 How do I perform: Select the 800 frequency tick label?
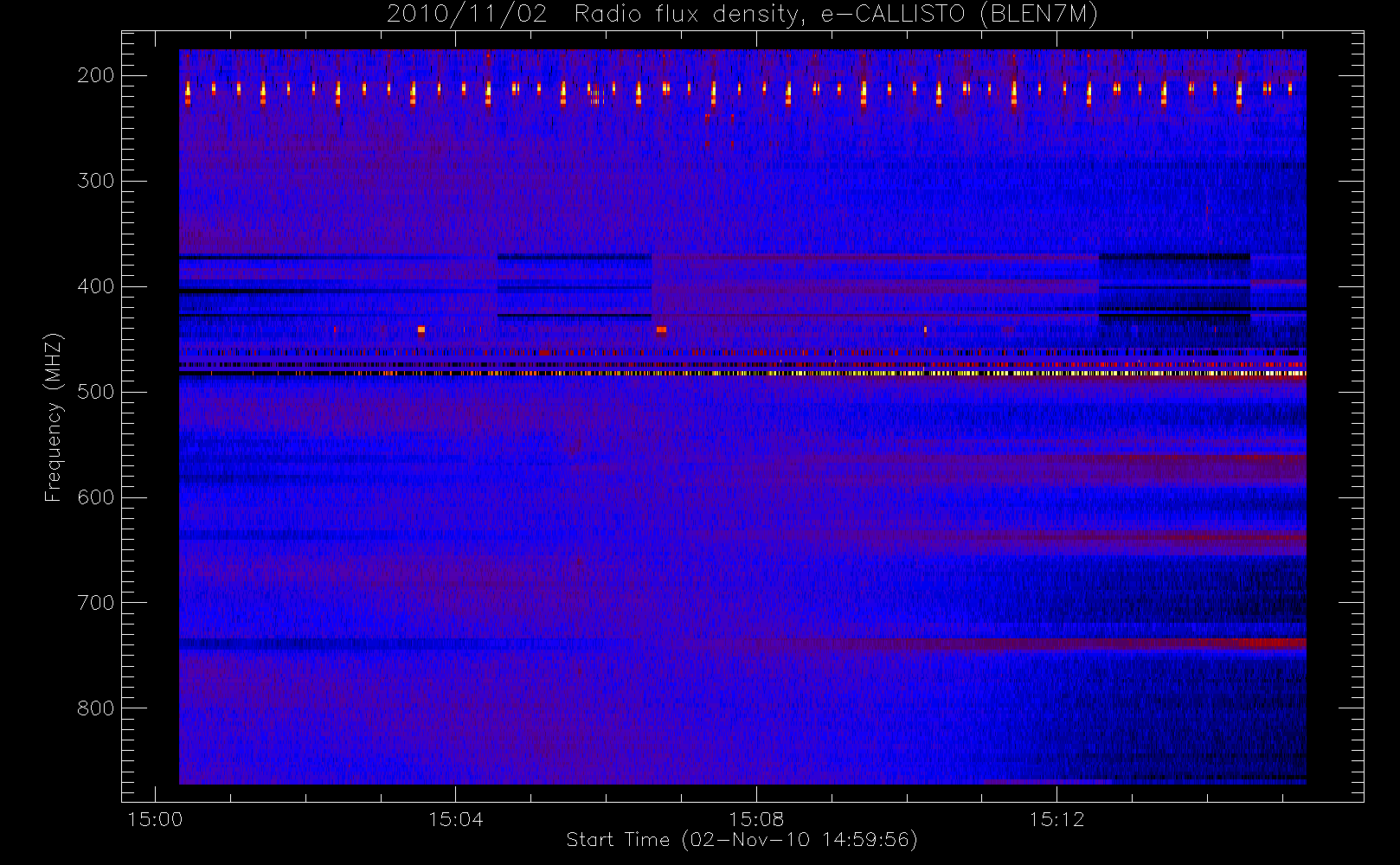96,708
